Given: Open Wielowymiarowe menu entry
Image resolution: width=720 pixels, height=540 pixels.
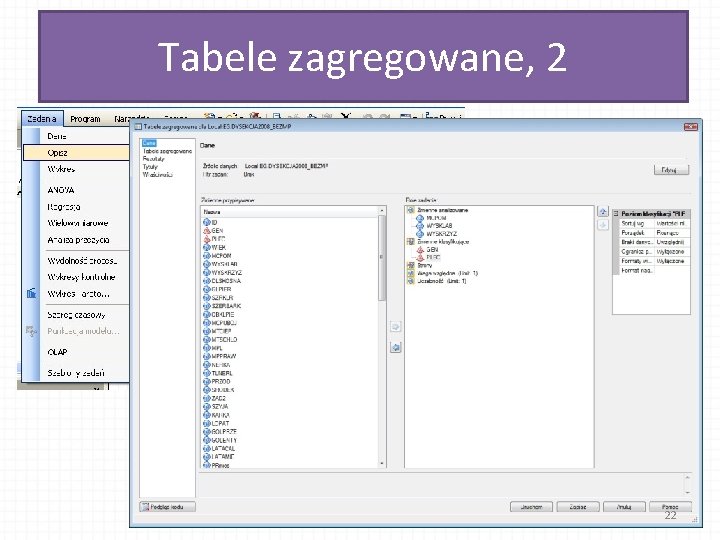Looking at the screenshot, I should point(78,223).
